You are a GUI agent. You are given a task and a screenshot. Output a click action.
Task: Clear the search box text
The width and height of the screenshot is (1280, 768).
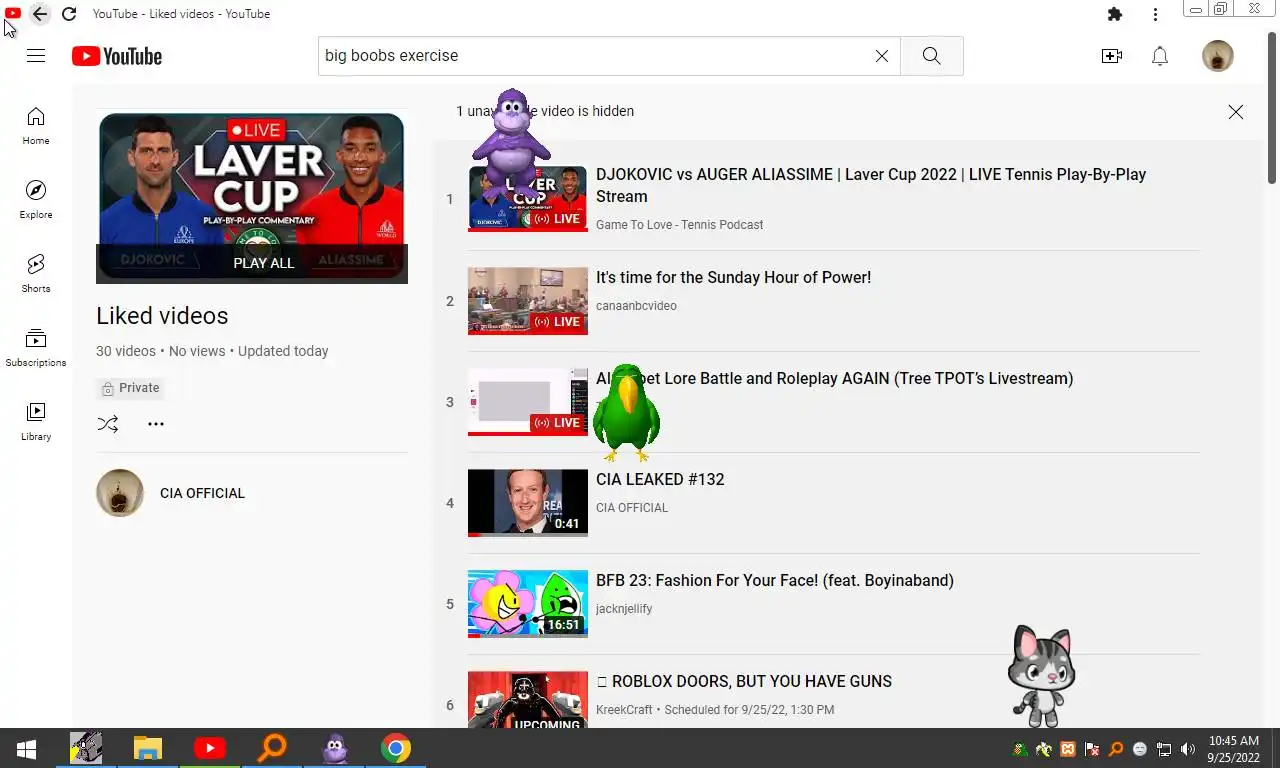pos(882,56)
